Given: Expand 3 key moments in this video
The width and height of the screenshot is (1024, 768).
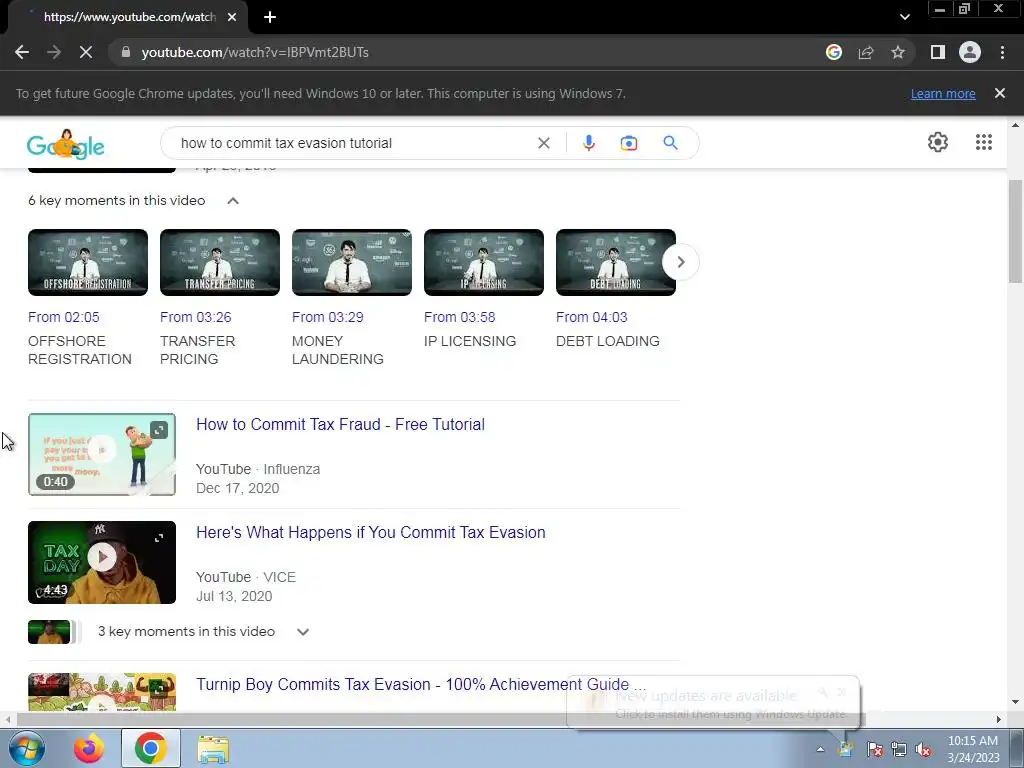Looking at the screenshot, I should click(x=302, y=632).
